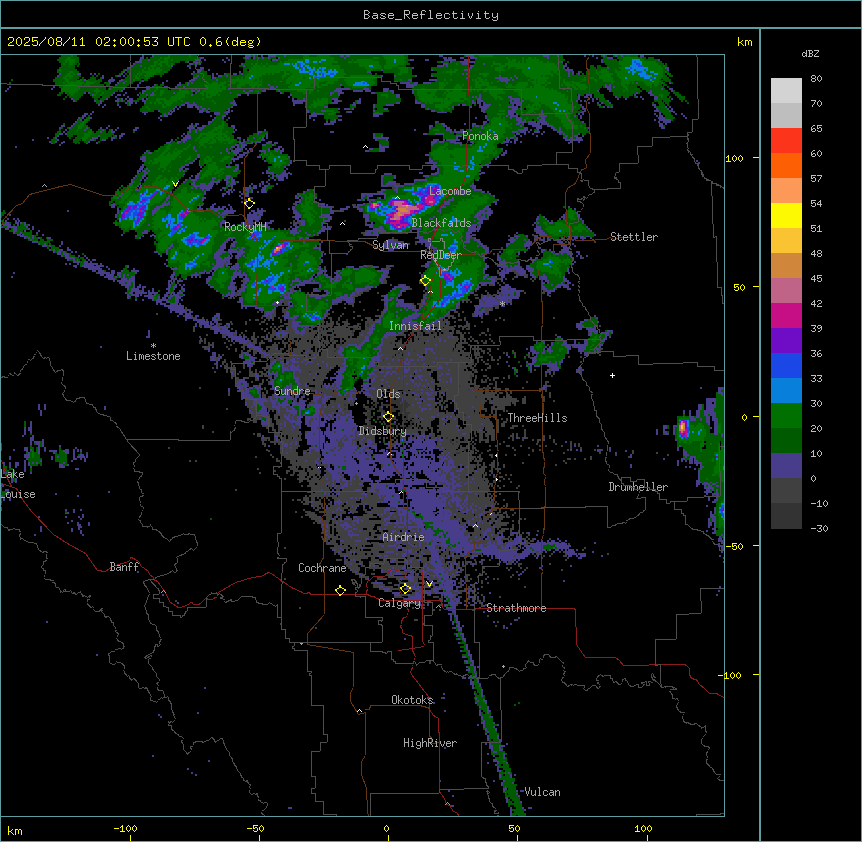
Task: Click the ThreeHills label
Action: pyautogui.click(x=537, y=418)
